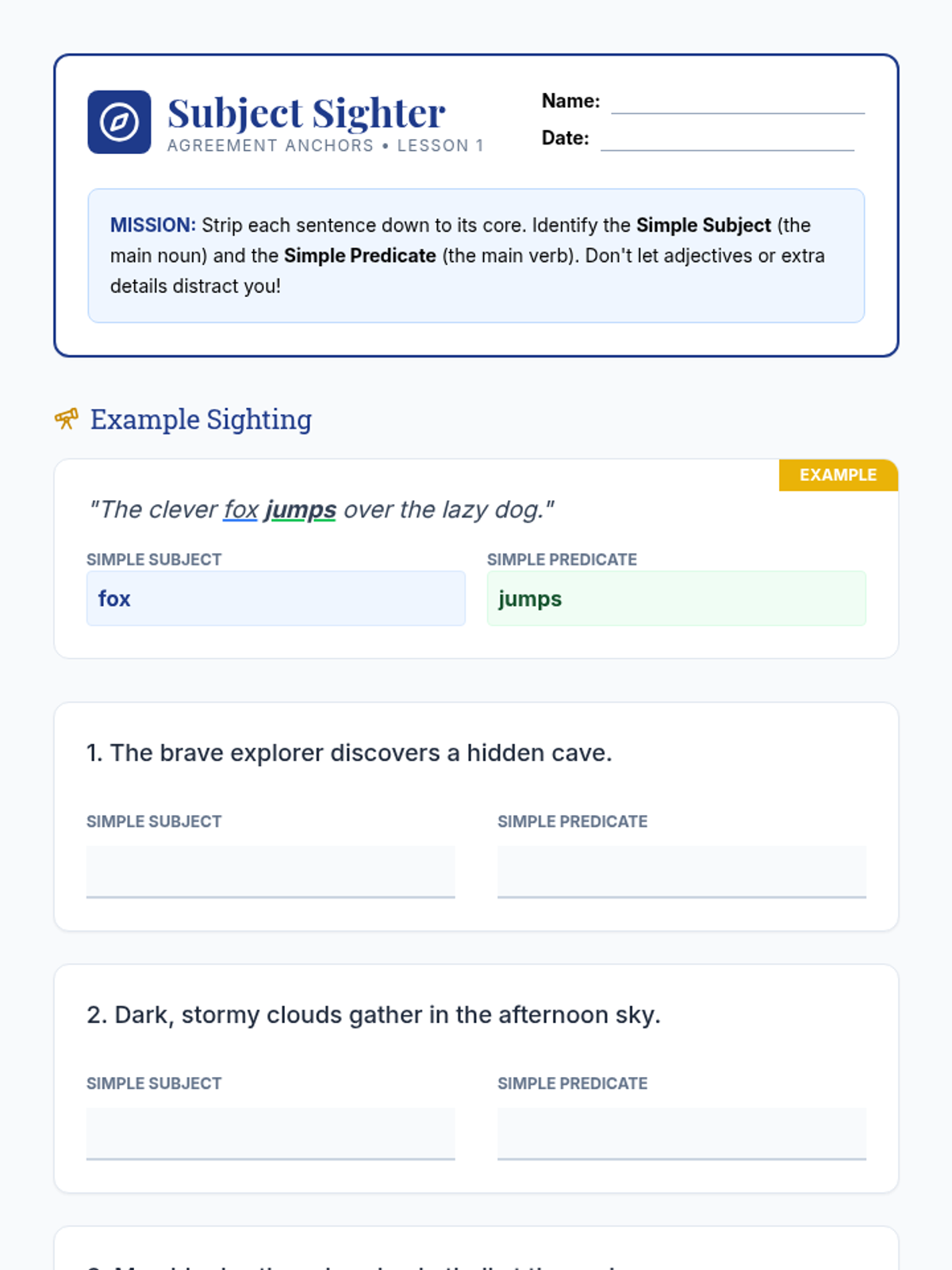Click the Name line field

[737, 103]
